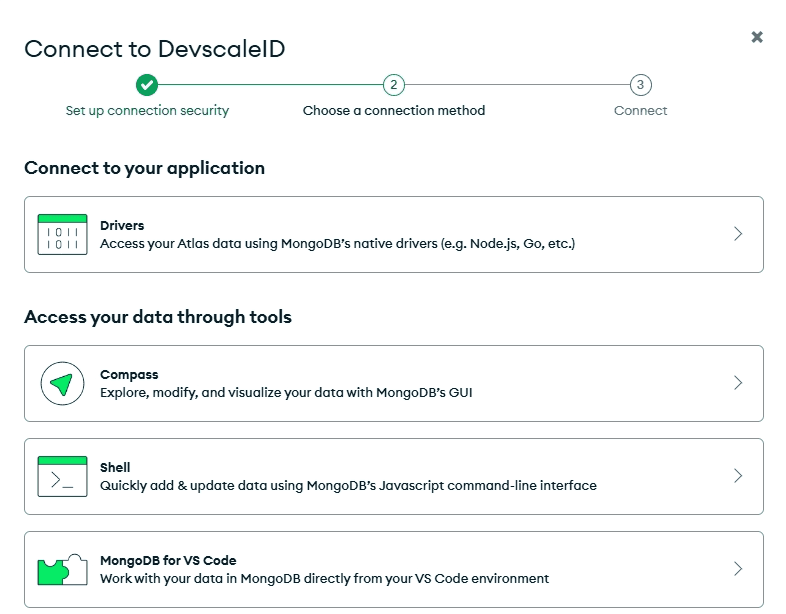Image resolution: width=786 pixels, height=614 pixels.
Task: Choose the Shell title text
Action: click(115, 468)
